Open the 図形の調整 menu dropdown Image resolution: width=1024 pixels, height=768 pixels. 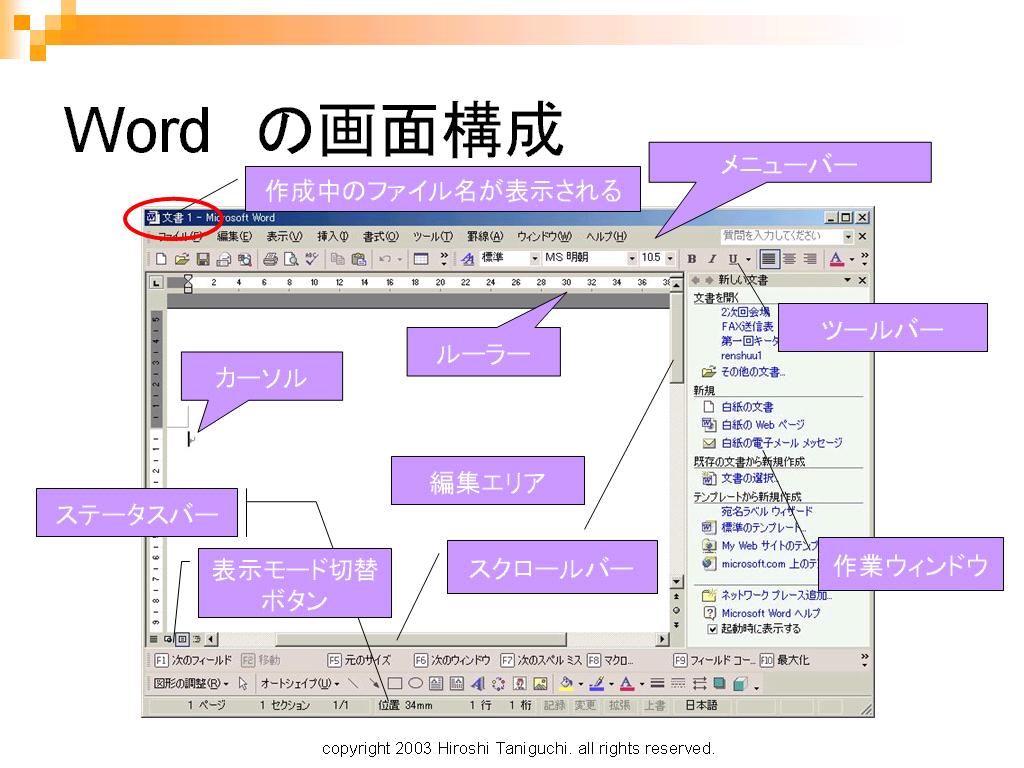[191, 683]
